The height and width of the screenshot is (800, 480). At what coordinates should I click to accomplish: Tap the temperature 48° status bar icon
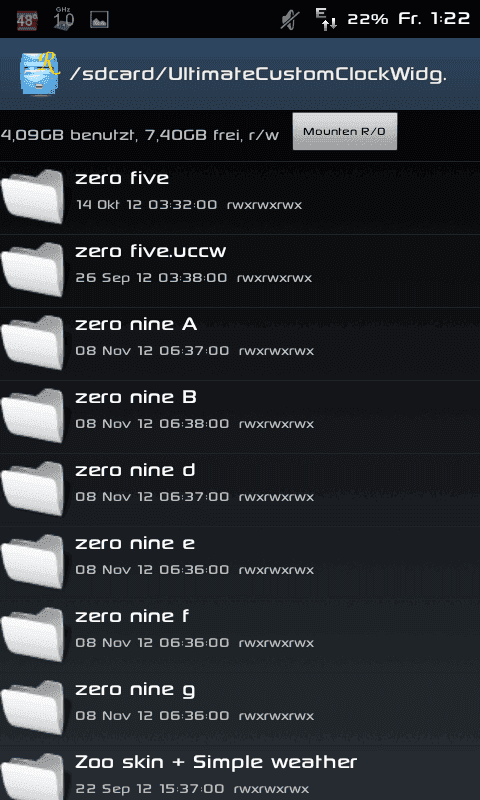[x=27, y=20]
